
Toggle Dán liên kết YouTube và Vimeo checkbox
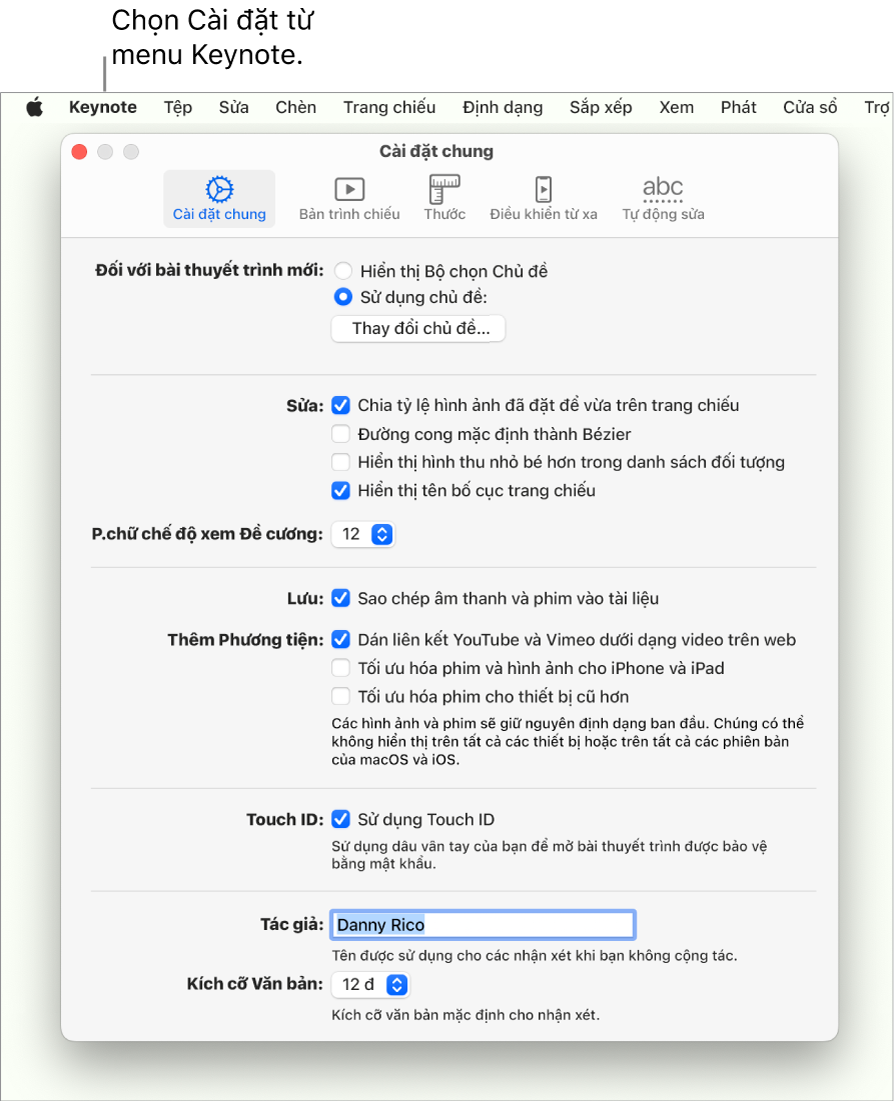(x=341, y=640)
